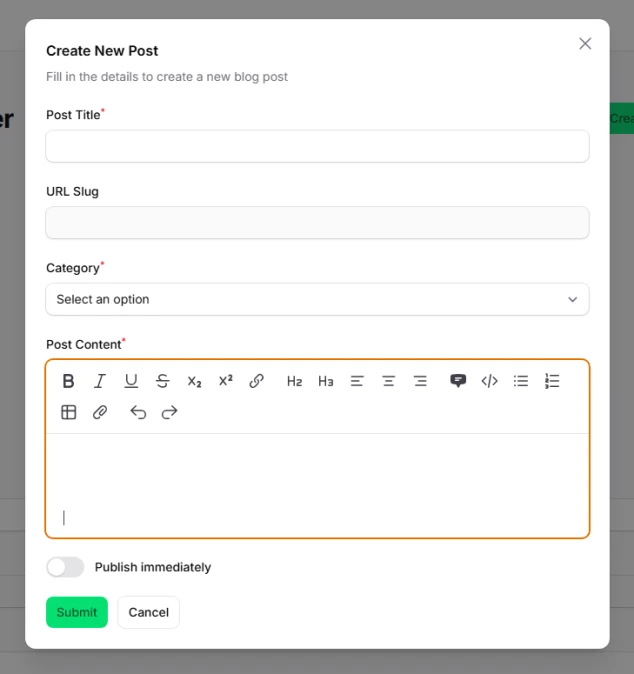Cancel creating the post

(x=149, y=612)
